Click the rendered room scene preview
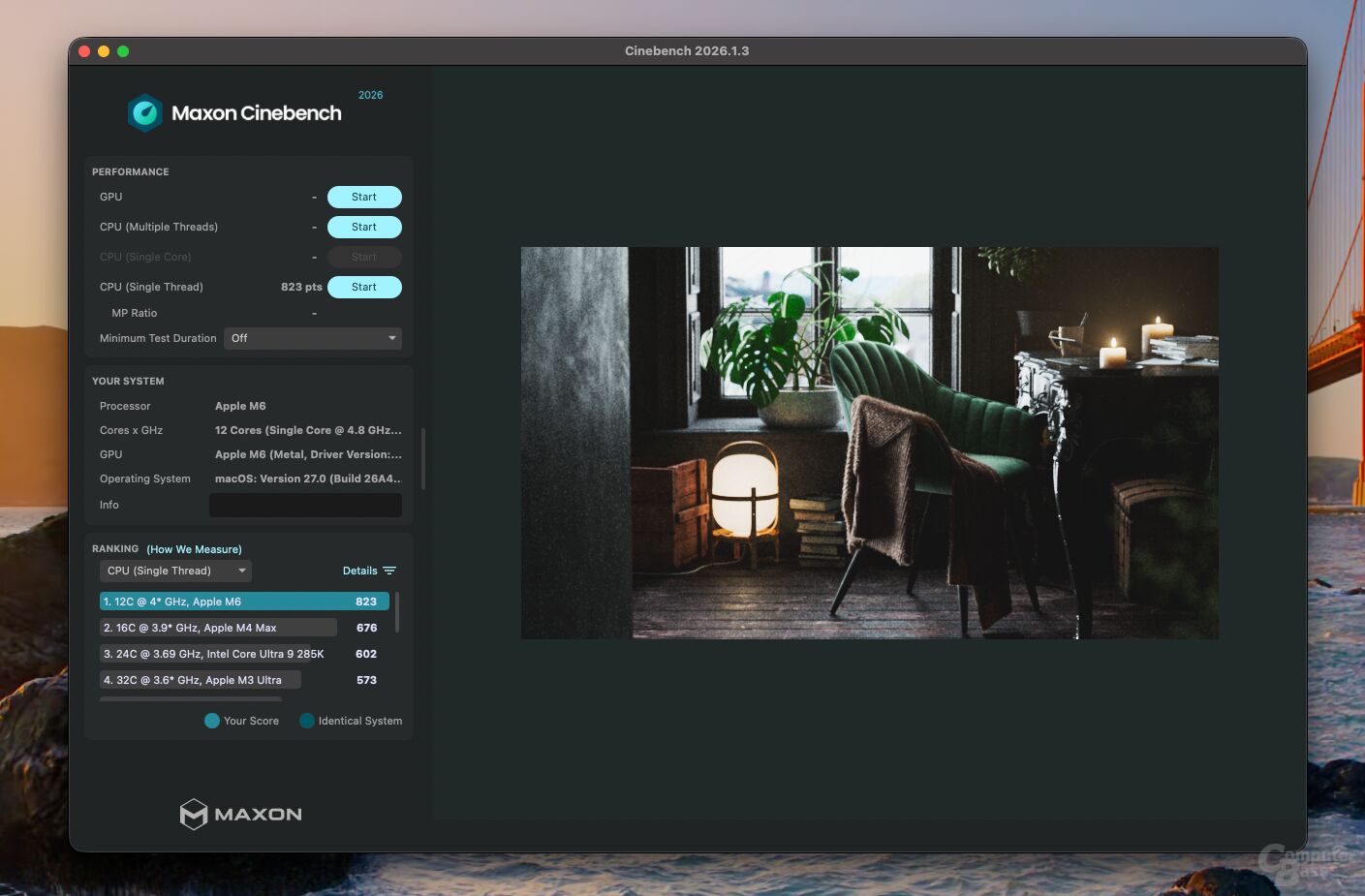Image resolution: width=1365 pixels, height=896 pixels. click(870, 443)
